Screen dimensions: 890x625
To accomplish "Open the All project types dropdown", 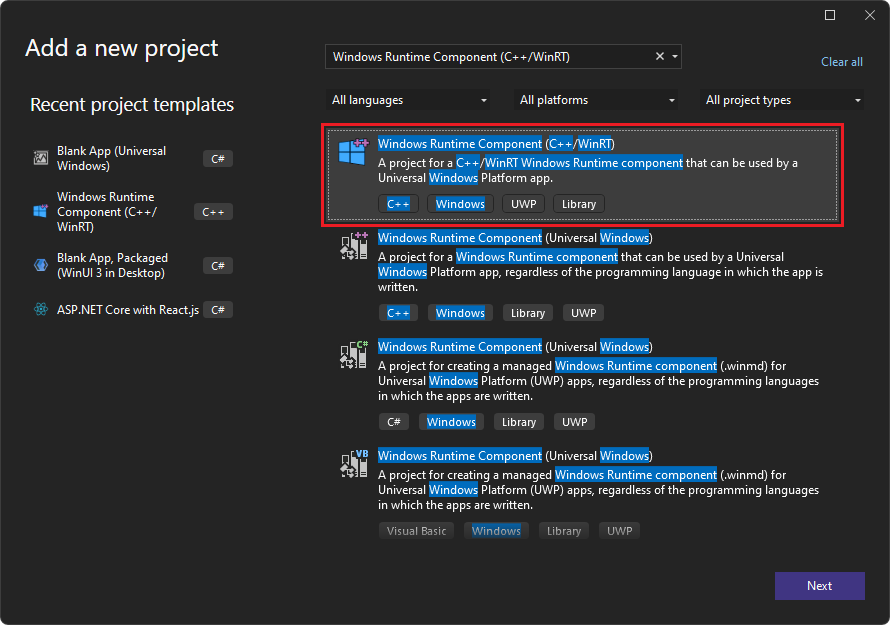I will tap(782, 100).
